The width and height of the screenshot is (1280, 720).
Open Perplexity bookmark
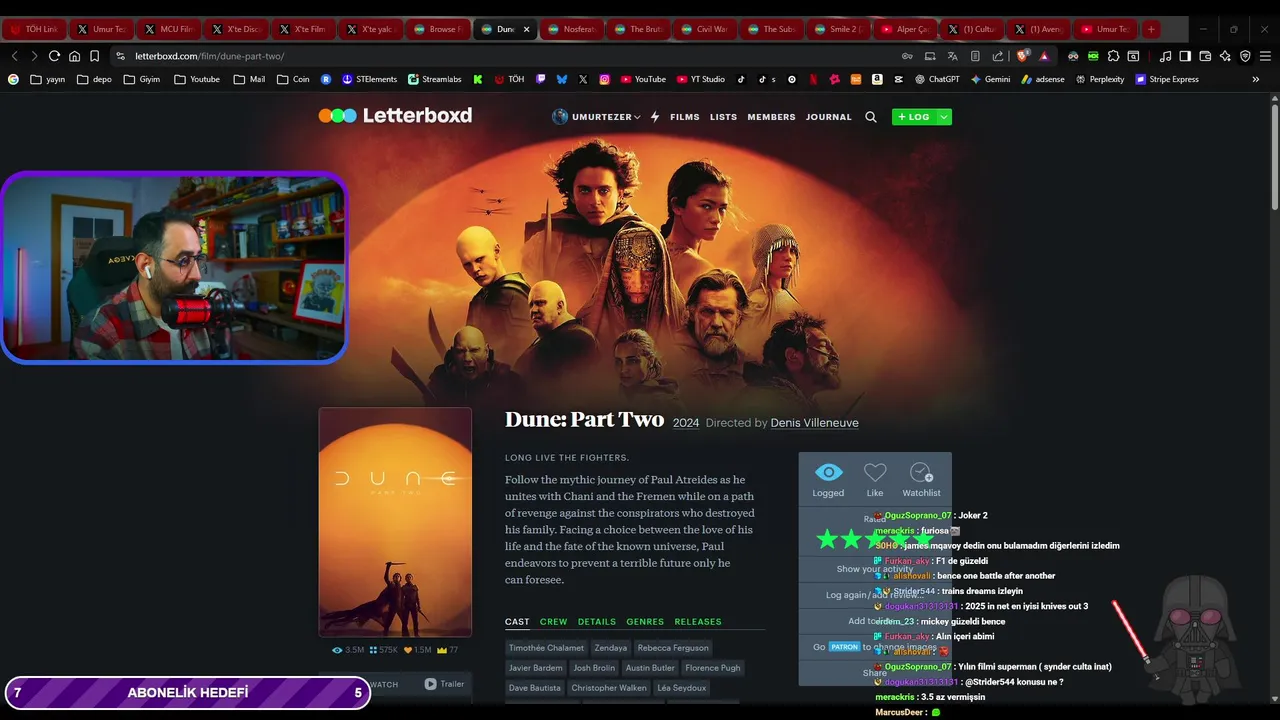click(x=1099, y=79)
